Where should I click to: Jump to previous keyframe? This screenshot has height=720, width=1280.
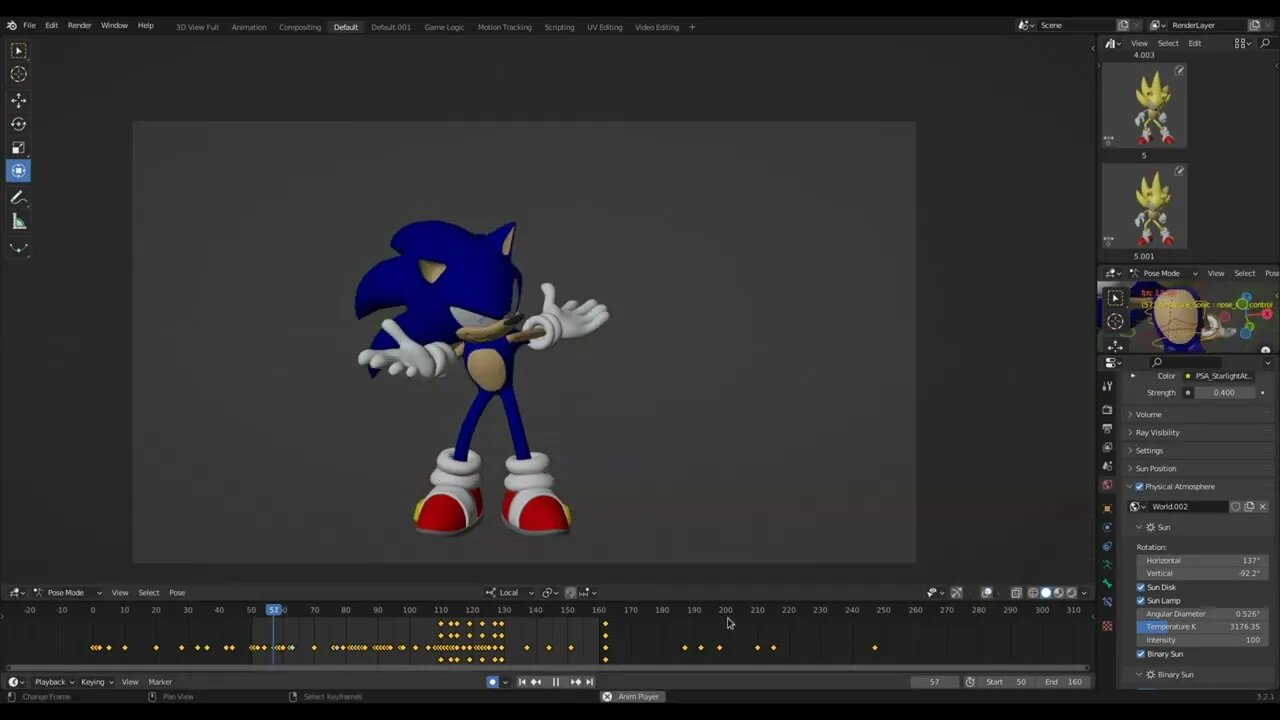(535, 682)
